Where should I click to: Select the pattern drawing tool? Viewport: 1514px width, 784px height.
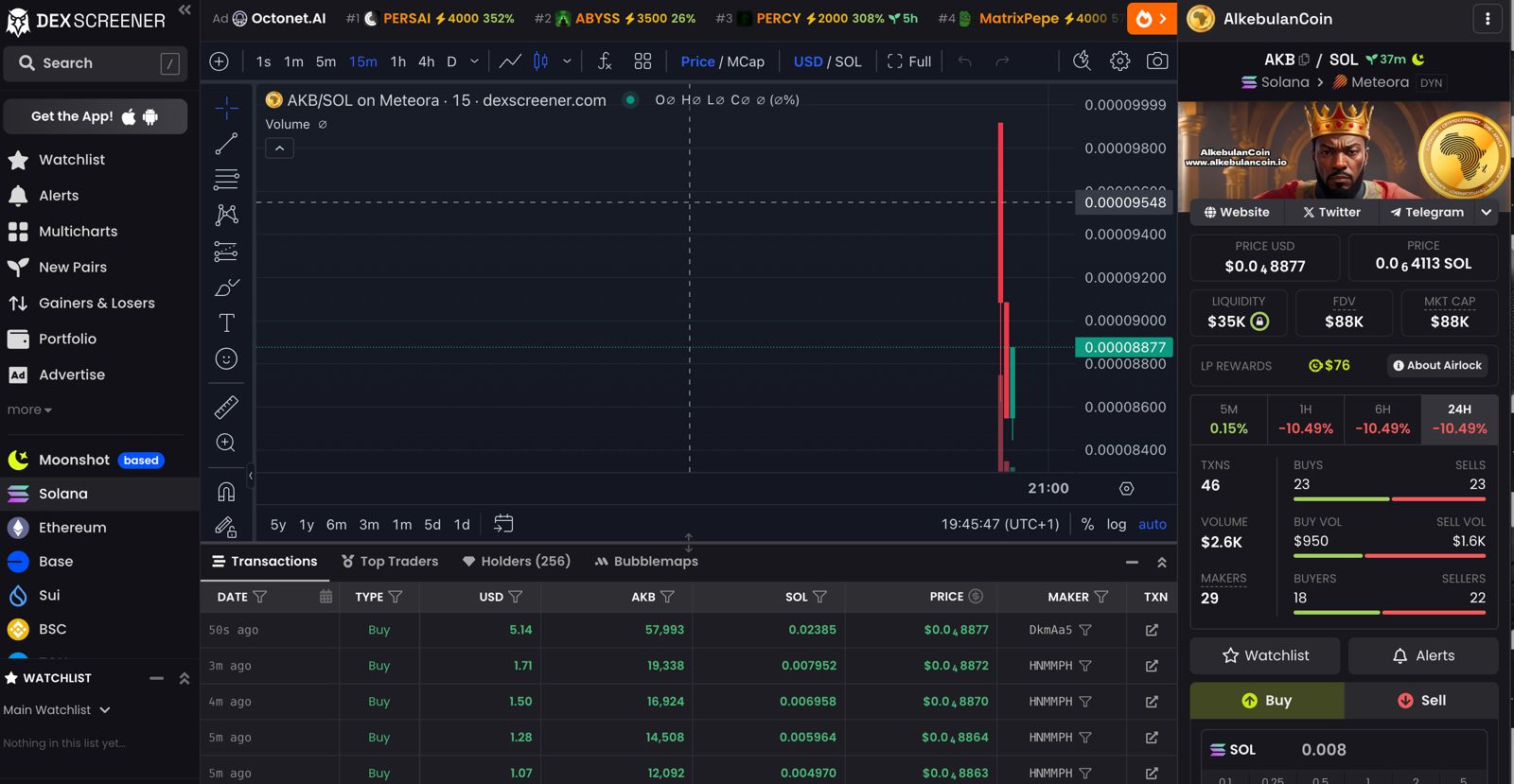click(226, 216)
